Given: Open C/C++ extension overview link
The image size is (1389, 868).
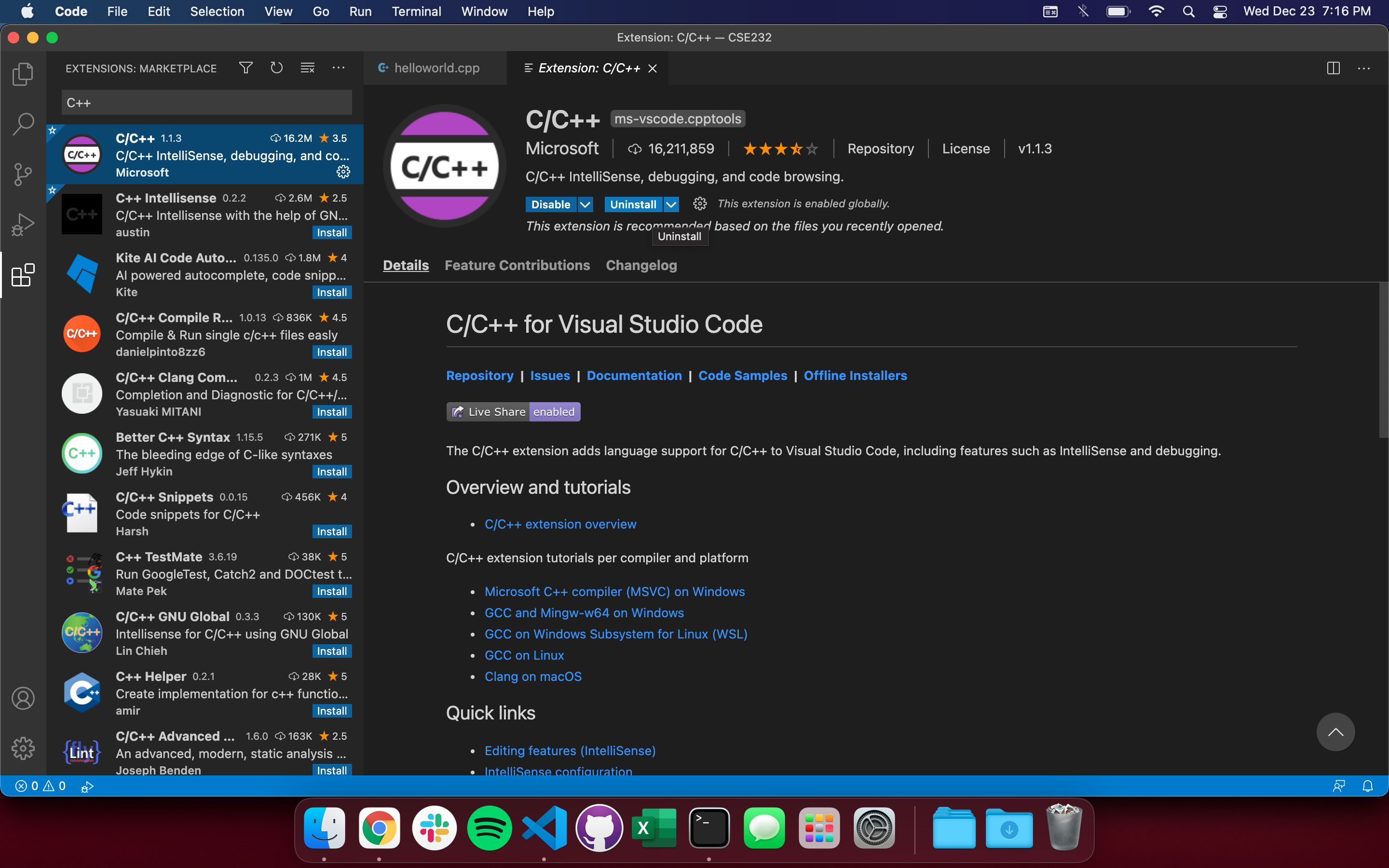Looking at the screenshot, I should coord(560,524).
